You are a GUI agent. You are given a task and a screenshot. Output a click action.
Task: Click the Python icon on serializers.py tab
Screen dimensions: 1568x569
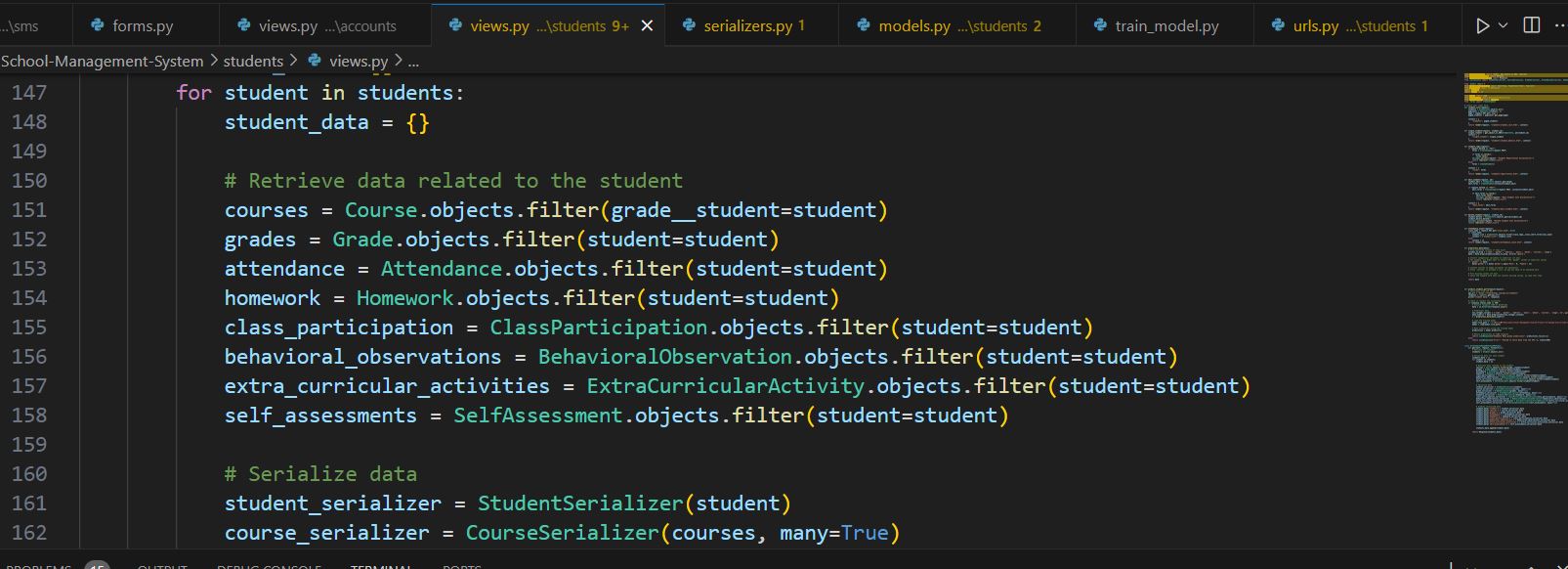(x=689, y=25)
